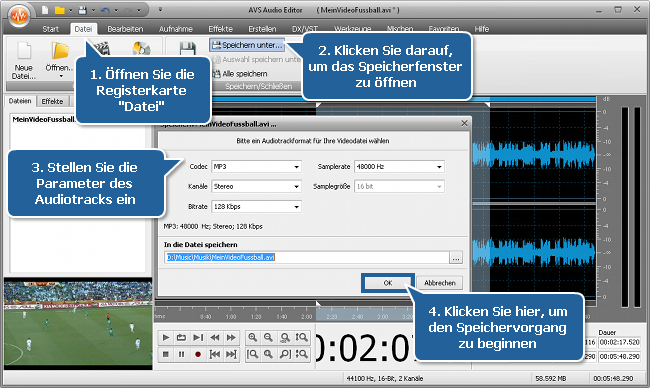650x388 pixels.
Task: Click the Play button
Action: 166,337
